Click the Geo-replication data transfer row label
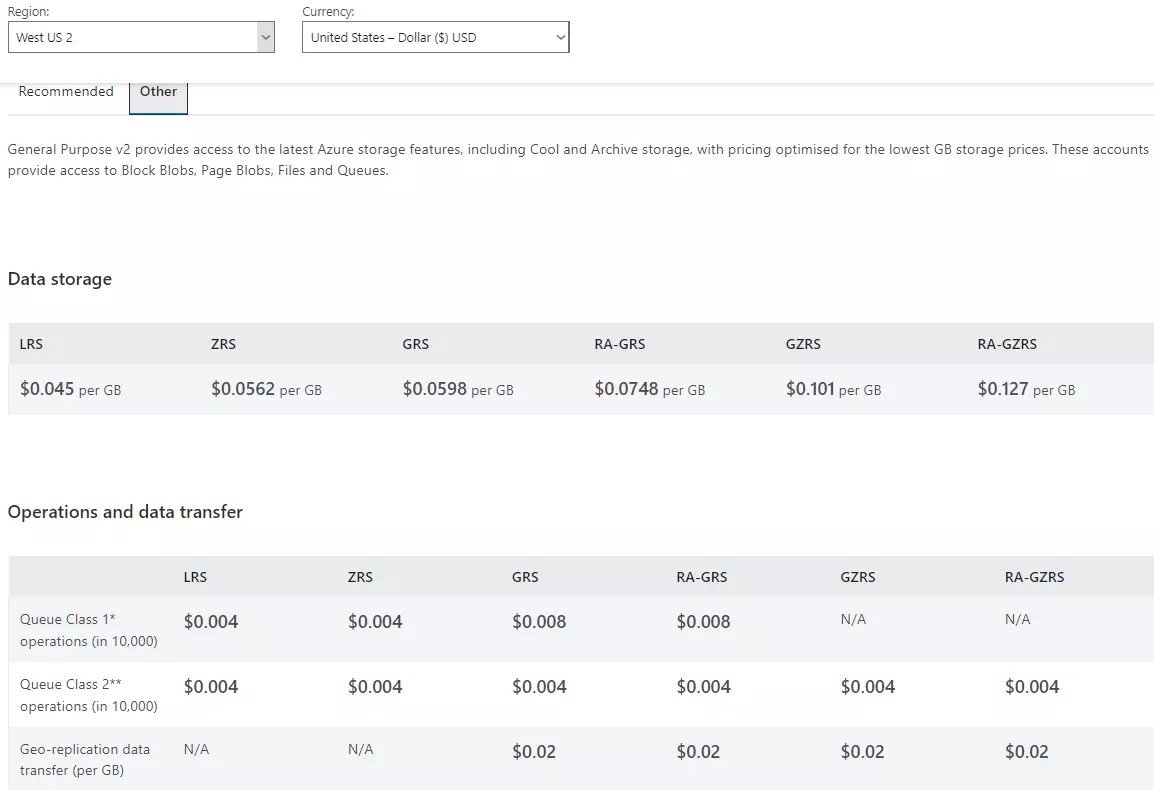 (x=86, y=760)
